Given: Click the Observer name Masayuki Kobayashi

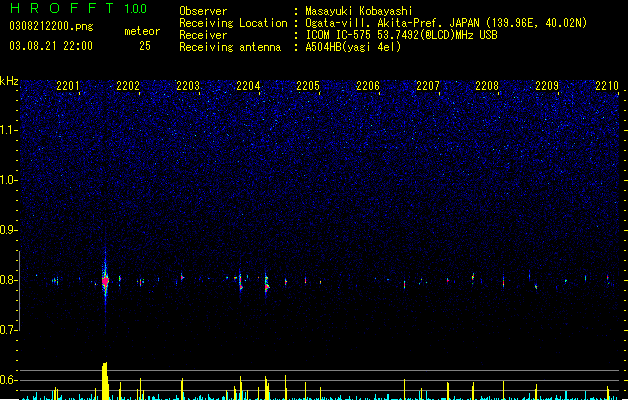Looking at the screenshot, I should (359, 11).
